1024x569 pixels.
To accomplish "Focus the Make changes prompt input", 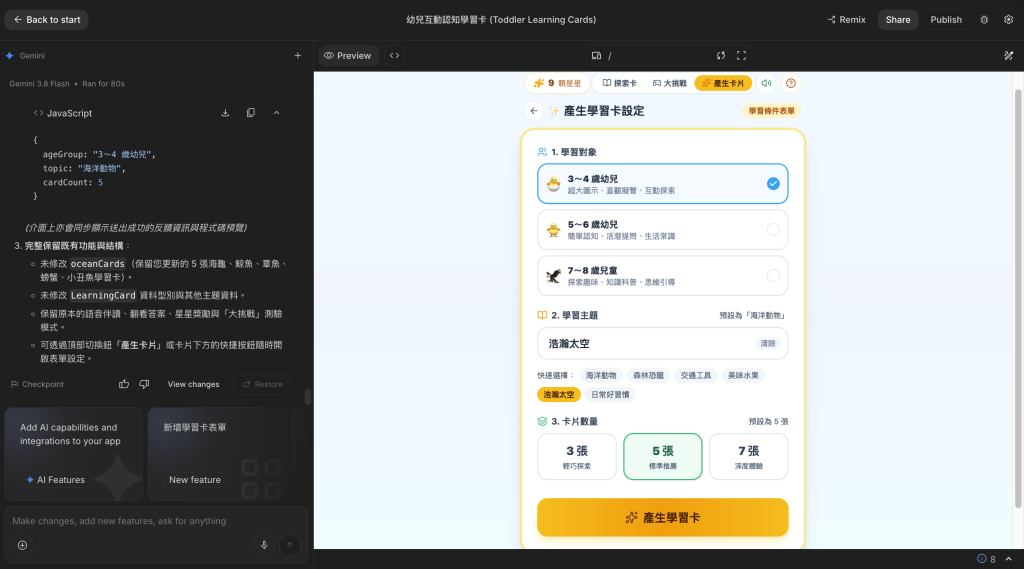I will (x=155, y=521).
